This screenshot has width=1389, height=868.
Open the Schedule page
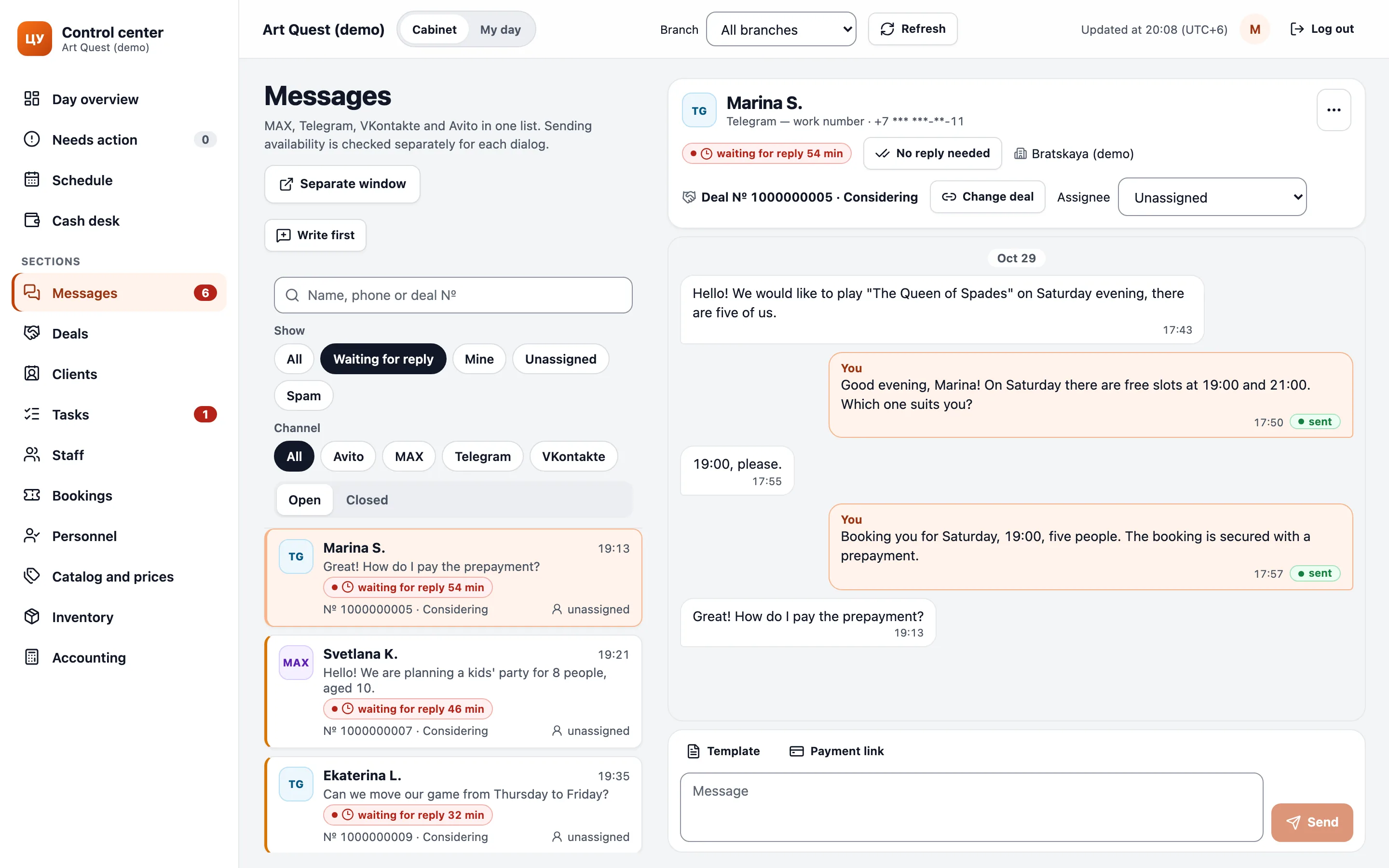(120, 180)
